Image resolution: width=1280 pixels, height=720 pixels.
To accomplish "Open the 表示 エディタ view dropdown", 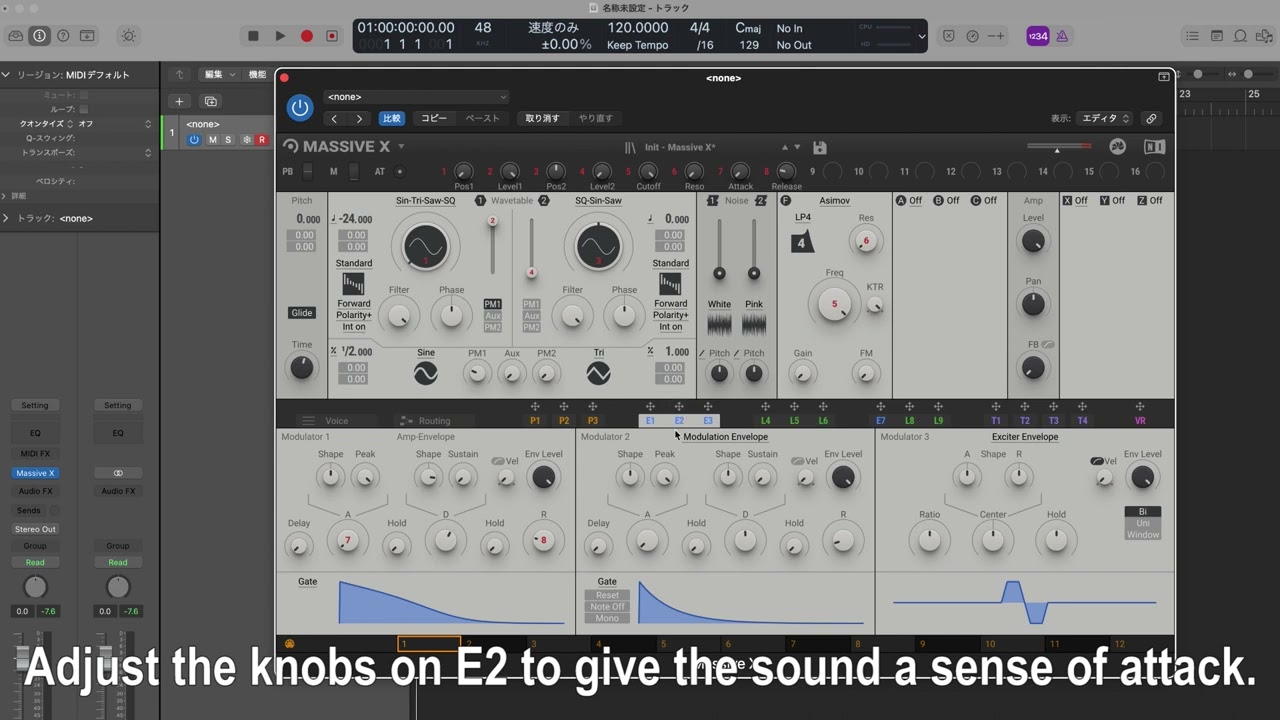I will pyautogui.click(x=1105, y=118).
